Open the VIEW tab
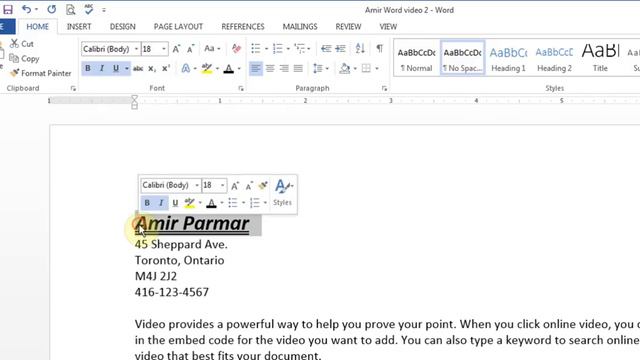Screen dimensions: 640x360 pyautogui.click(x=388, y=27)
